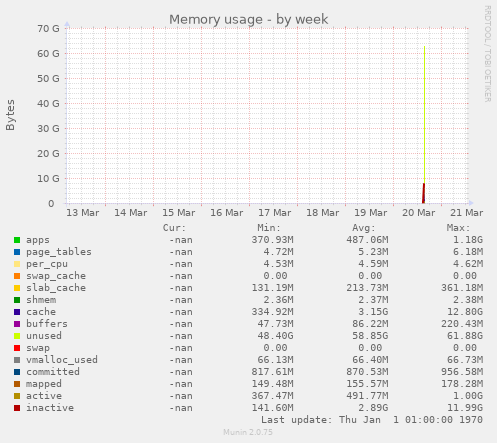Click the 40 G axis tick label
Screen dimensions: 497x443
click(x=48, y=104)
